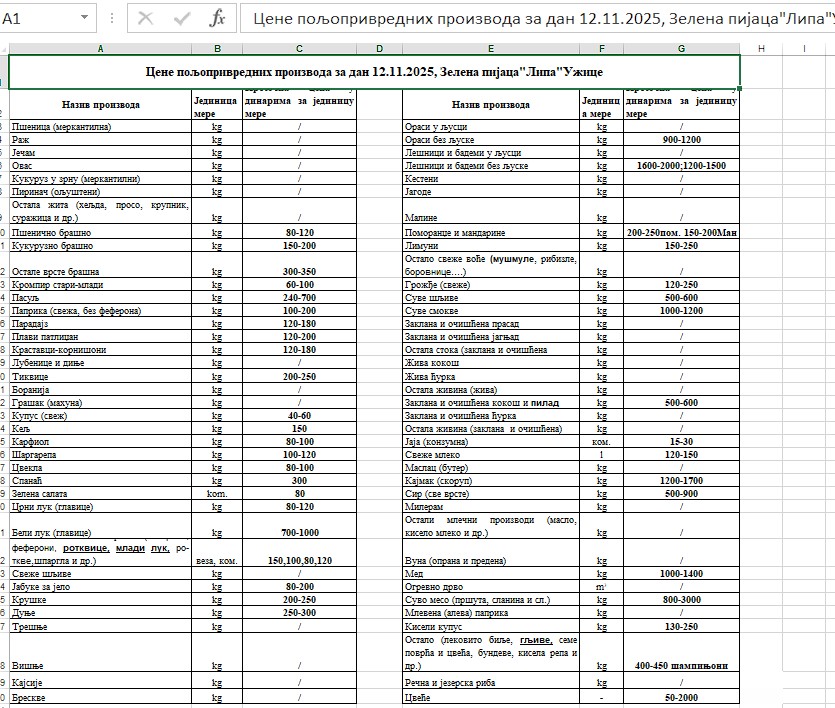
Task: Click the left 'Назив производа' header cell
Action: [100, 104]
